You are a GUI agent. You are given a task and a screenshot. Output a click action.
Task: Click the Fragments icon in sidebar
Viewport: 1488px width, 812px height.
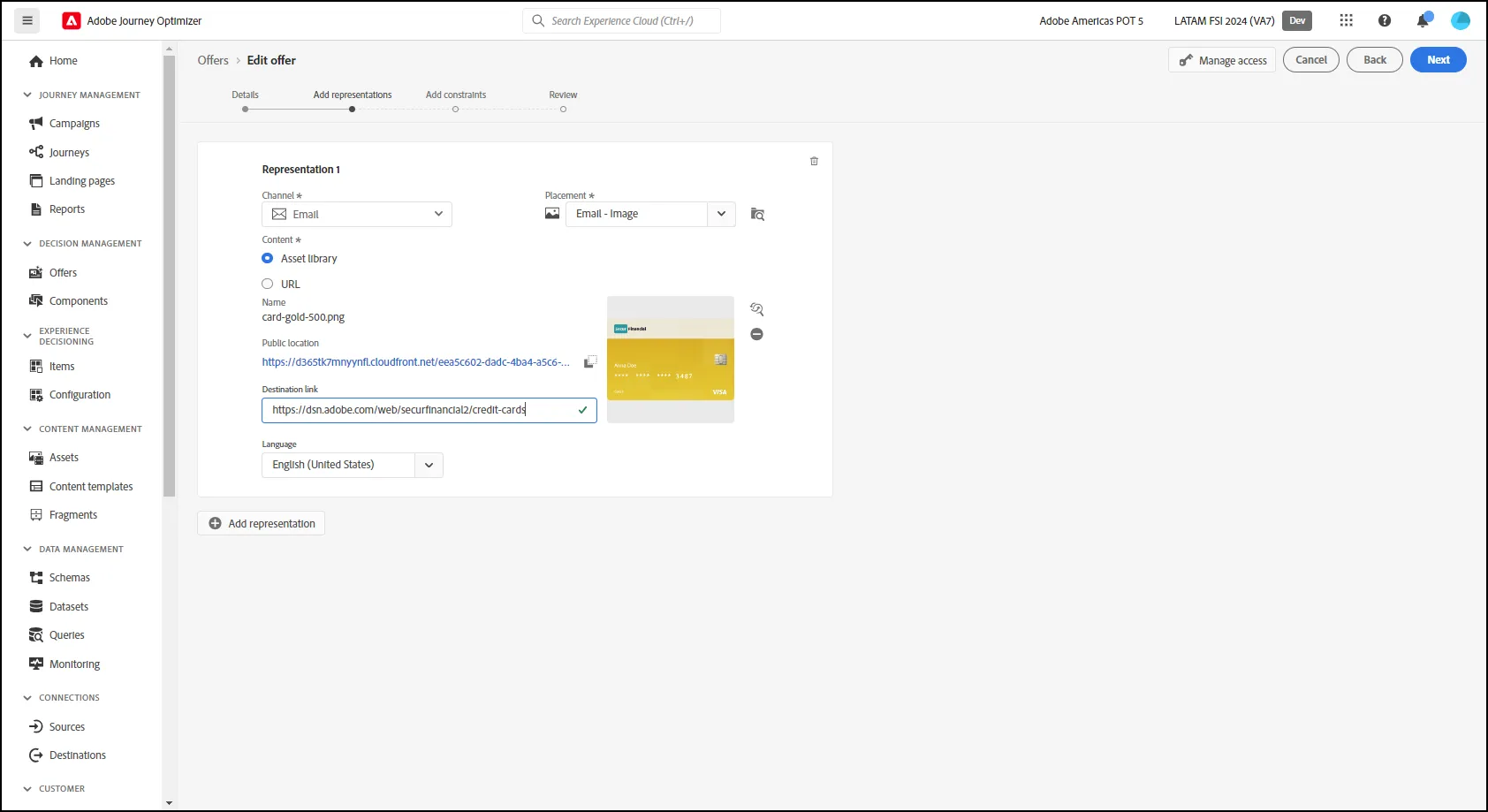36,514
